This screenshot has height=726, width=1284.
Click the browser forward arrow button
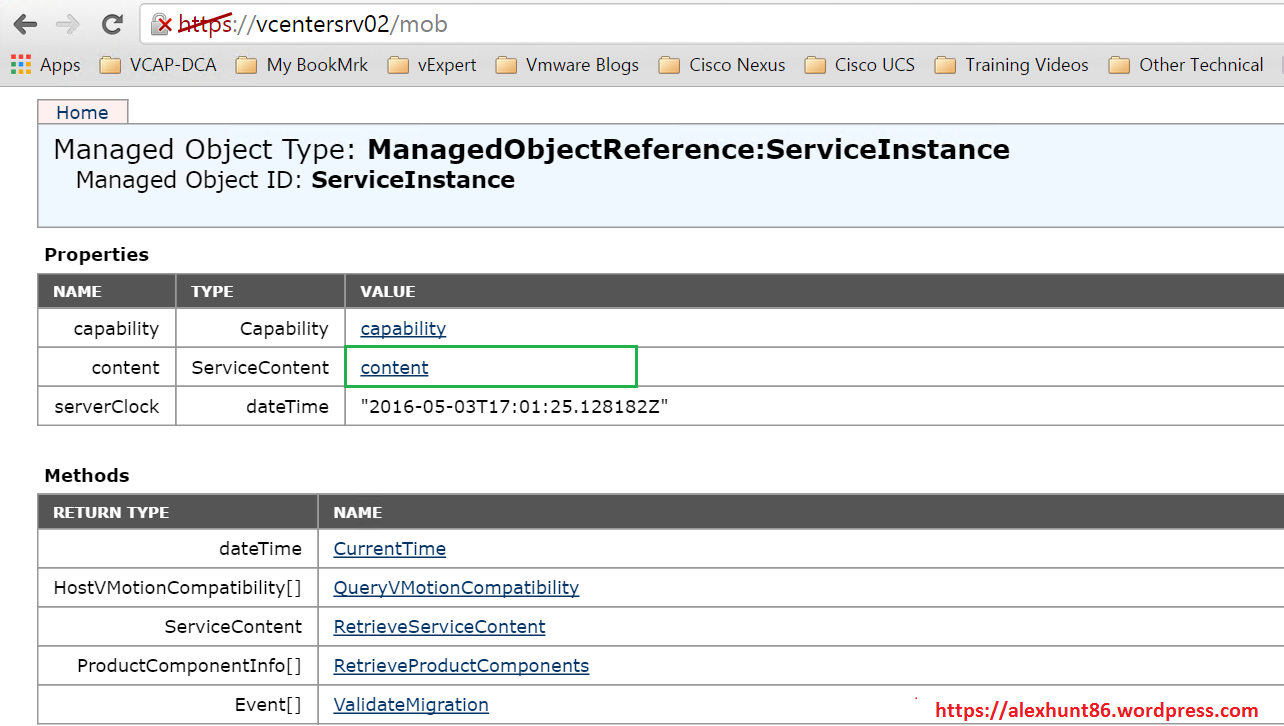pyautogui.click(x=68, y=25)
